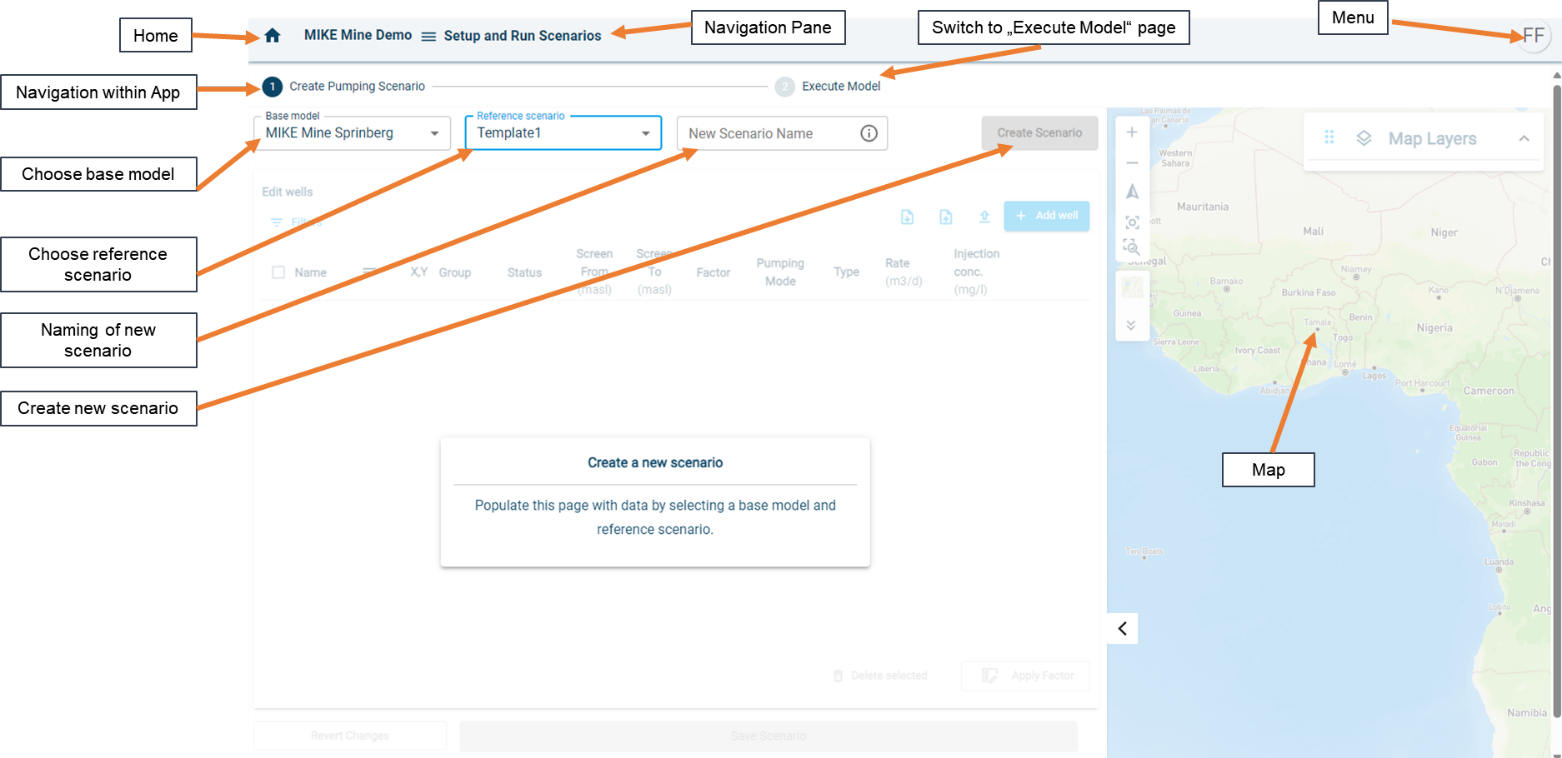The width and height of the screenshot is (1562, 758).
Task: Click the Home icon in the header
Action: (272, 35)
